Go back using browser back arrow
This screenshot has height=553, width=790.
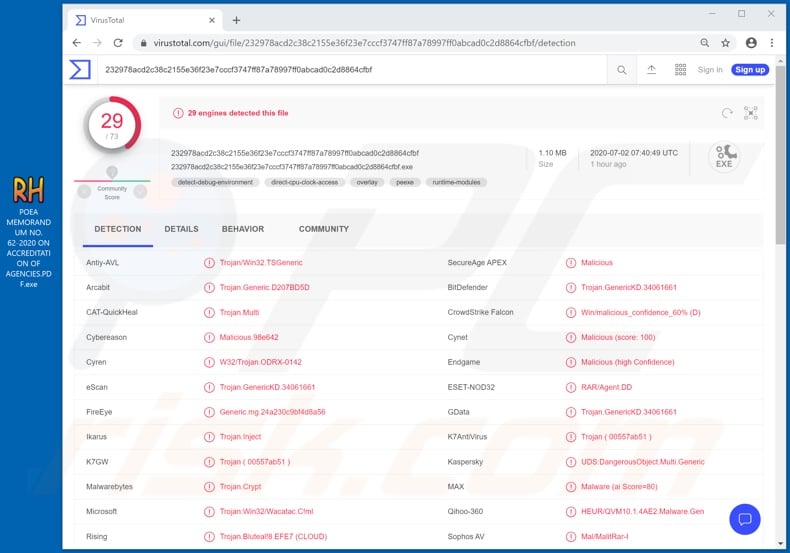77,43
